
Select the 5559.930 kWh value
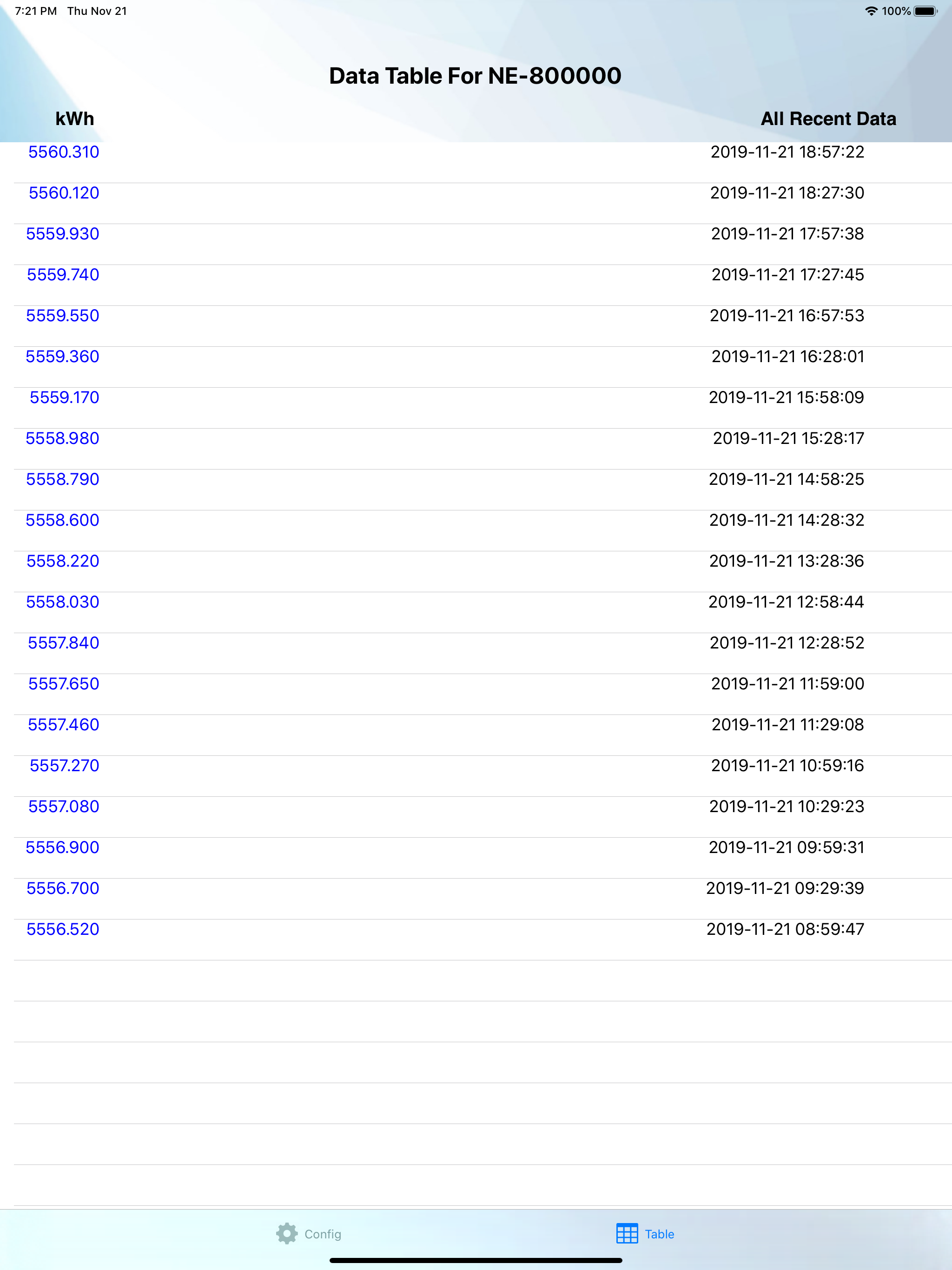point(63,234)
